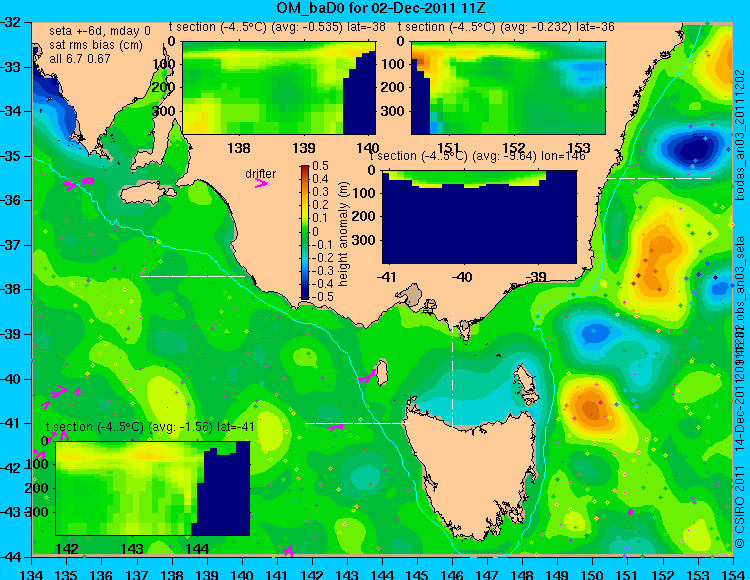Screen dimensions: 750x580
Task: Click the 'bodas_an03_20111202' vertical text
Action: pos(739,135)
